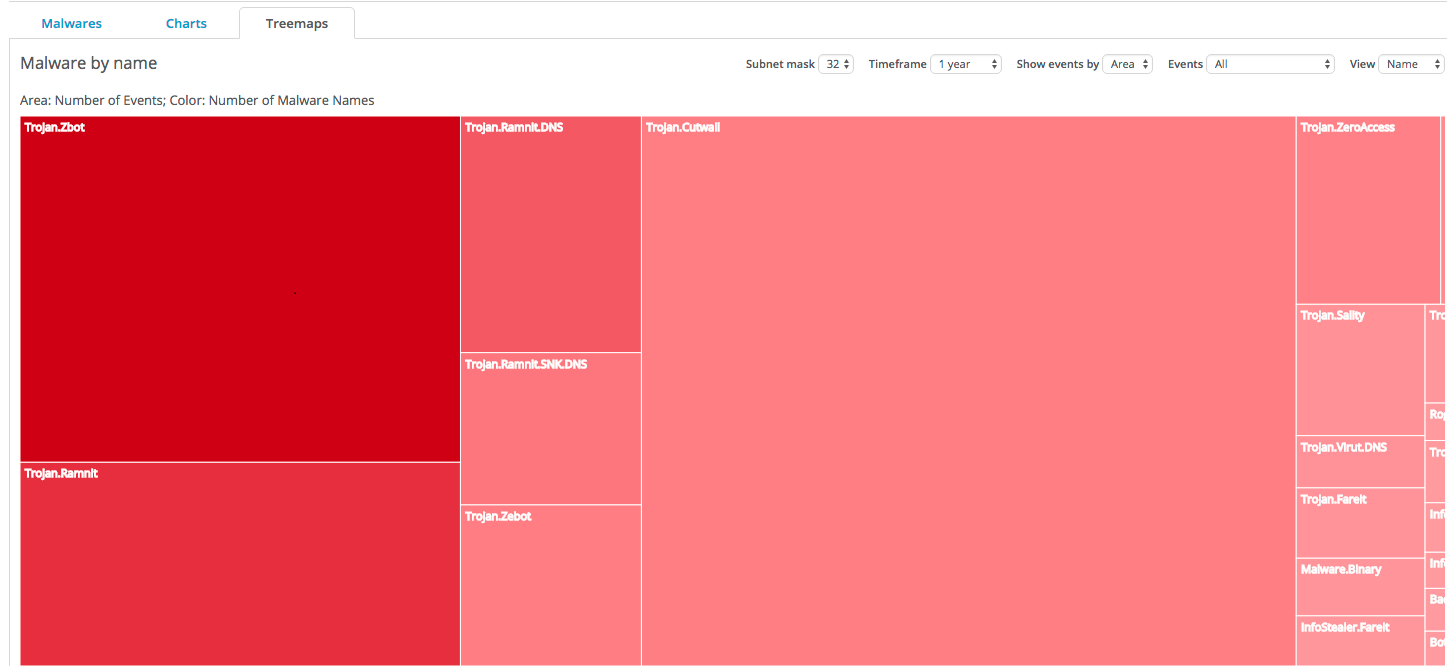
Task: Open the View Name dropdown
Action: pyautogui.click(x=1411, y=64)
